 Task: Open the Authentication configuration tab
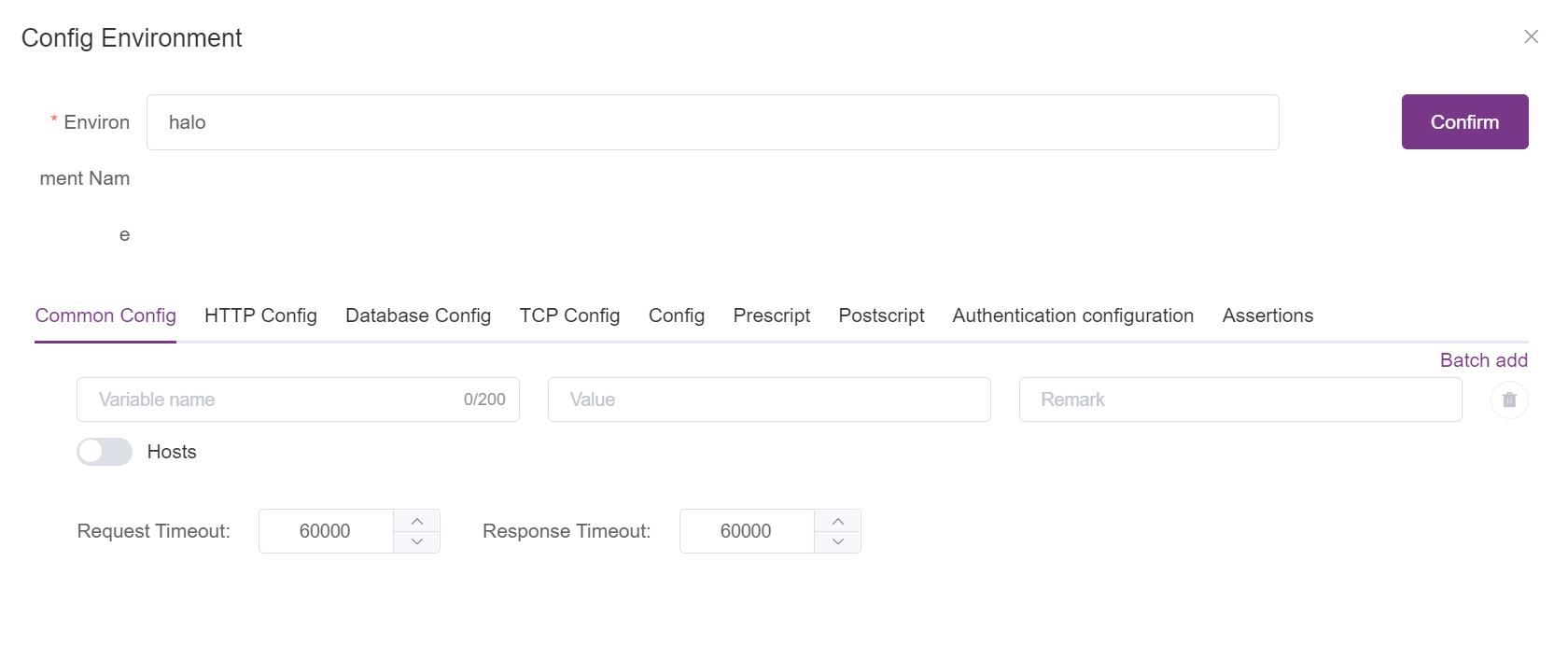tap(1072, 315)
